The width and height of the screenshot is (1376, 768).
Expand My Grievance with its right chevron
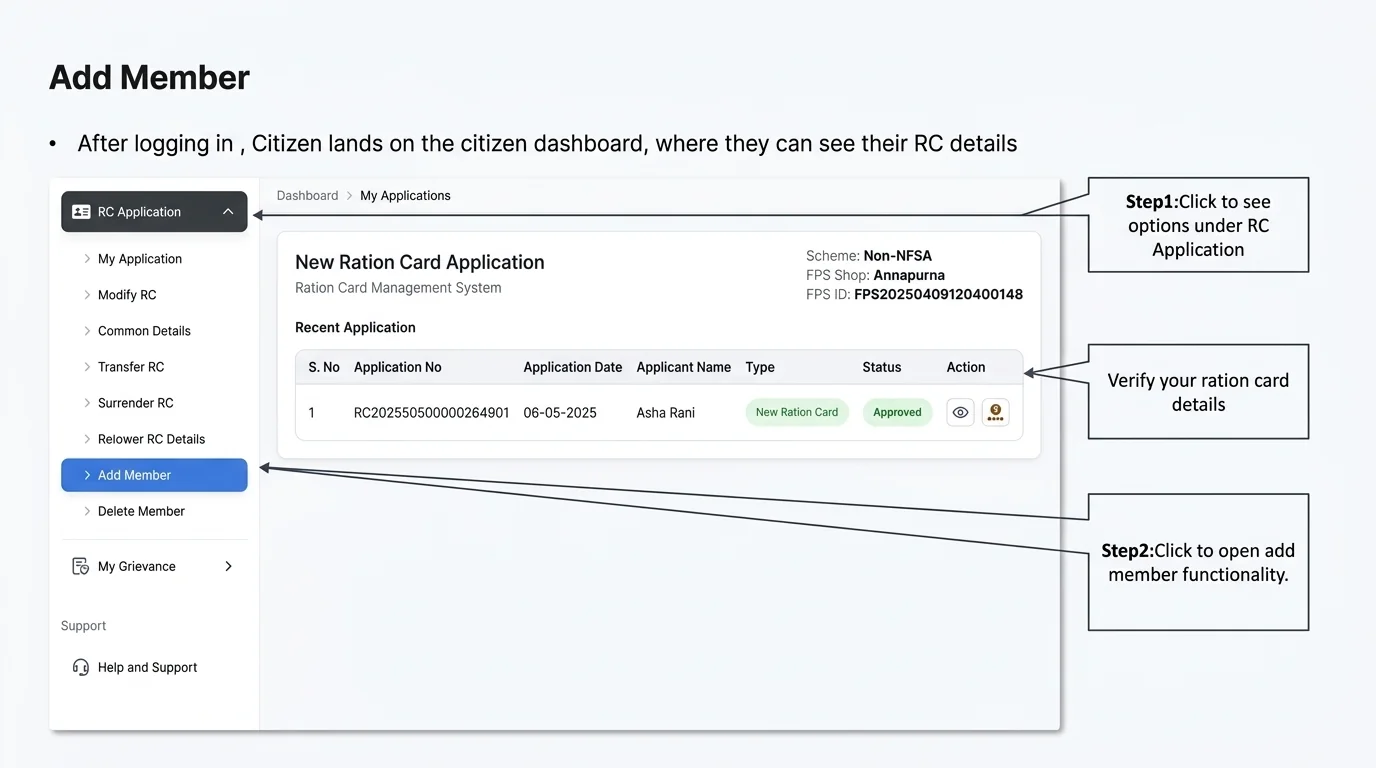(x=228, y=566)
